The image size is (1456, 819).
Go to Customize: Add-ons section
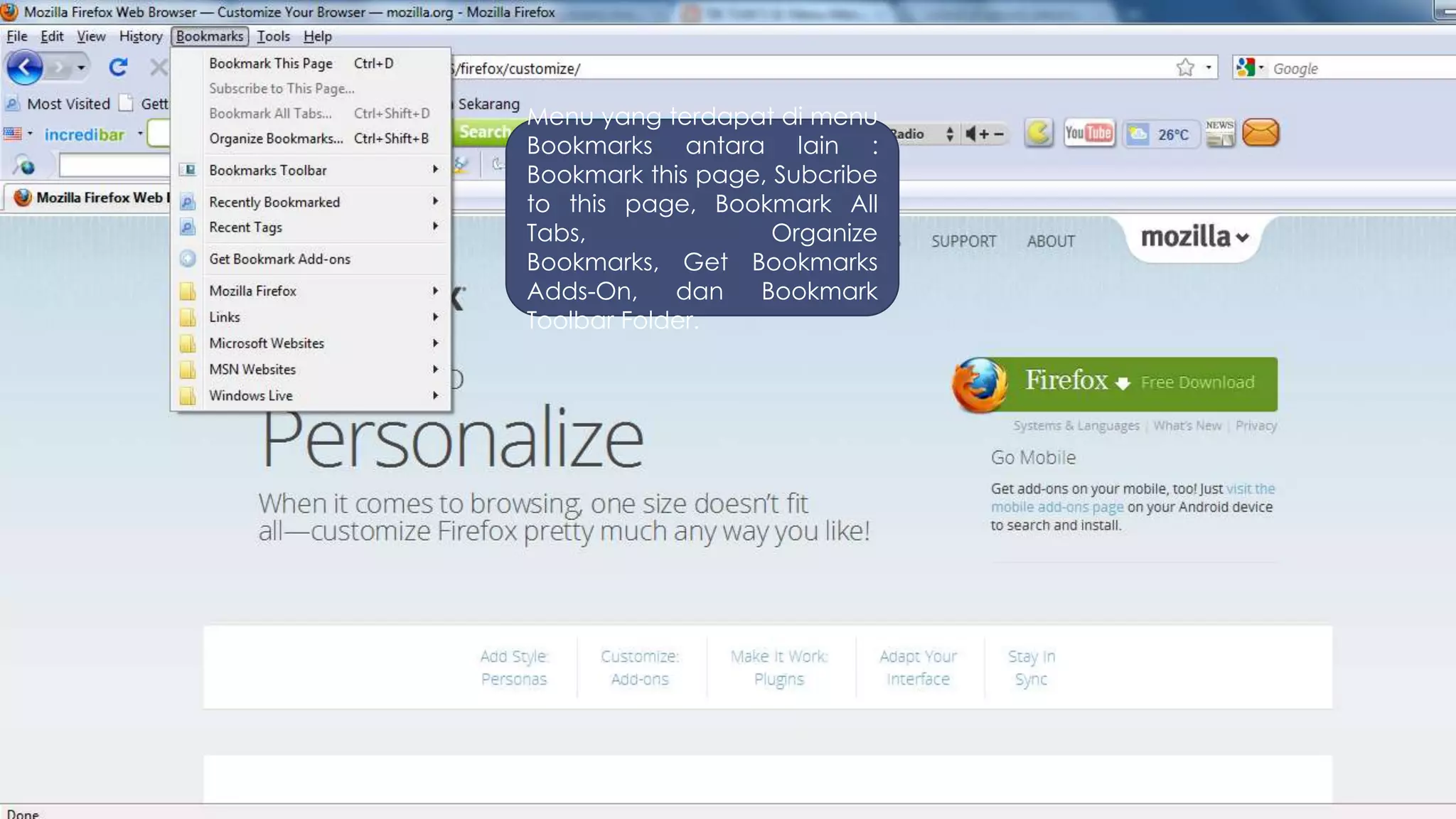point(640,668)
